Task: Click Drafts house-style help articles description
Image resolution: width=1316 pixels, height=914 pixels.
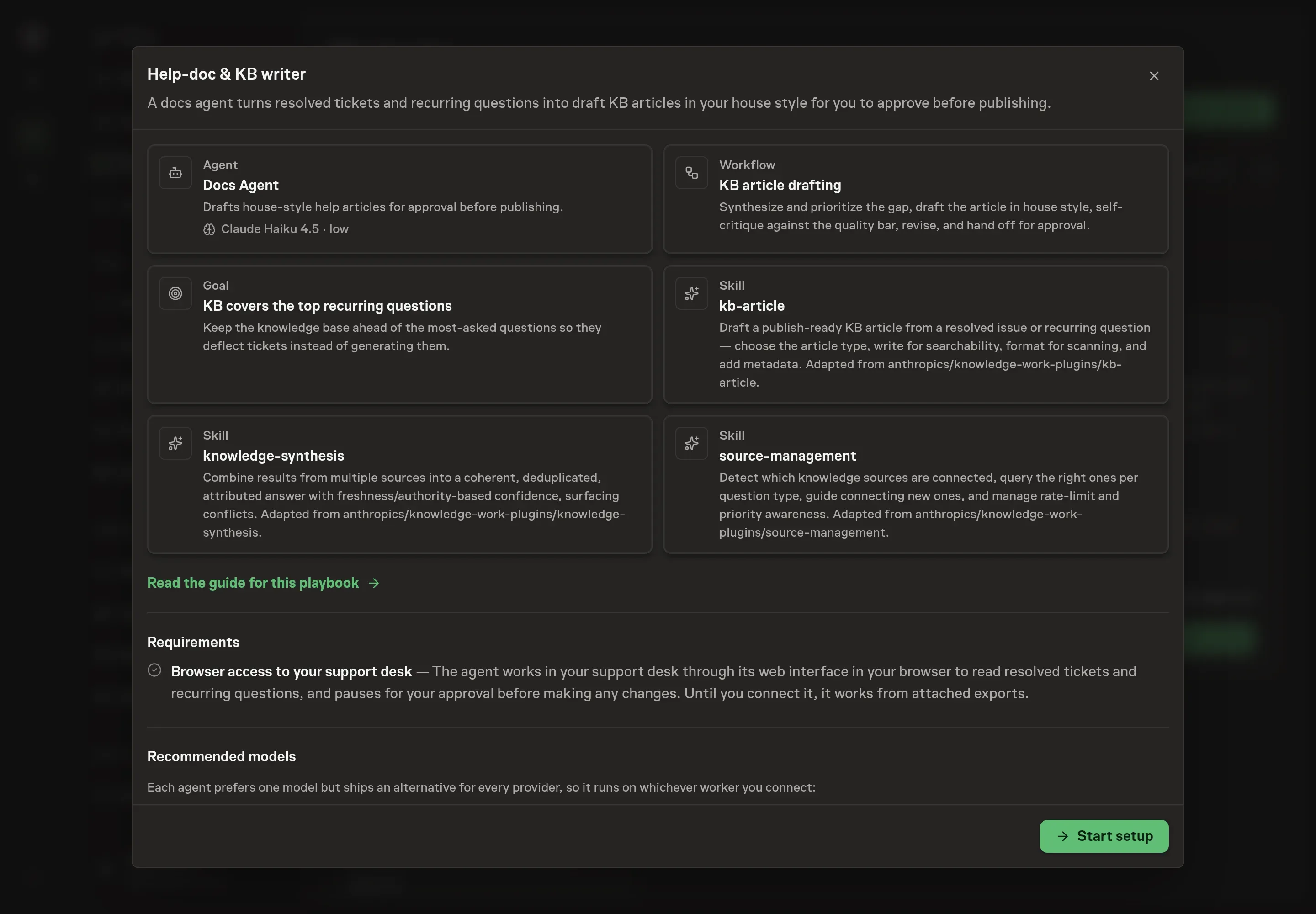Action: point(382,207)
